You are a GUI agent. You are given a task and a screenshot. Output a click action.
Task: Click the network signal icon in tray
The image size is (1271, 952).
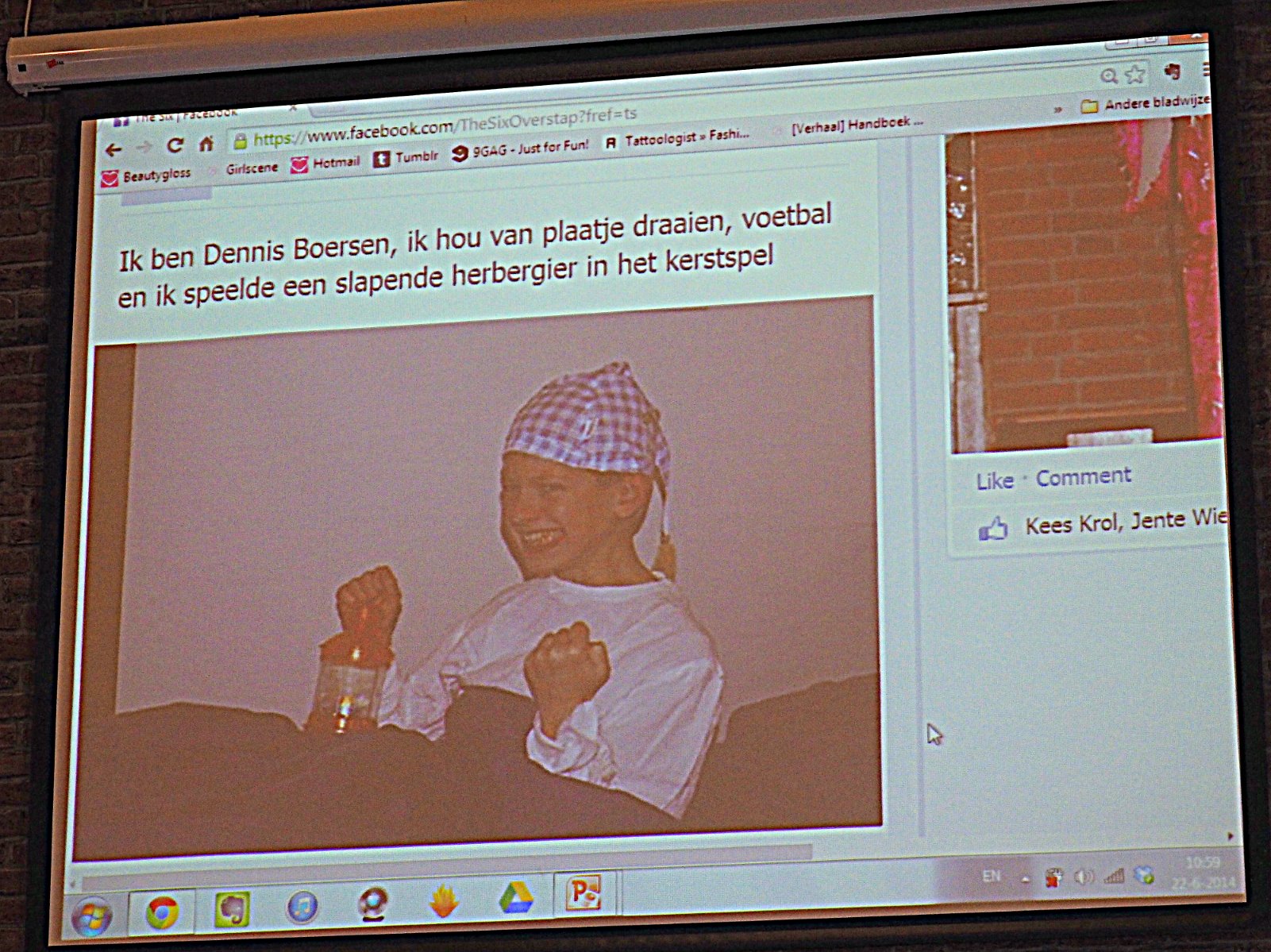click(1114, 875)
